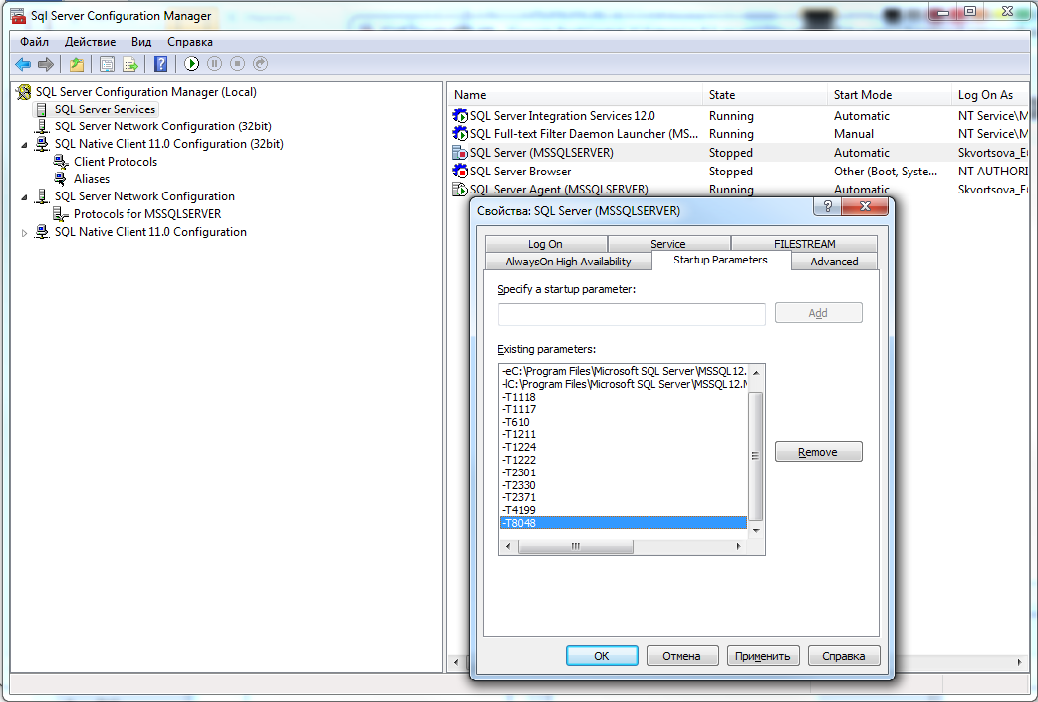Switch to the Advanced tab
1038x702 pixels.
(834, 261)
